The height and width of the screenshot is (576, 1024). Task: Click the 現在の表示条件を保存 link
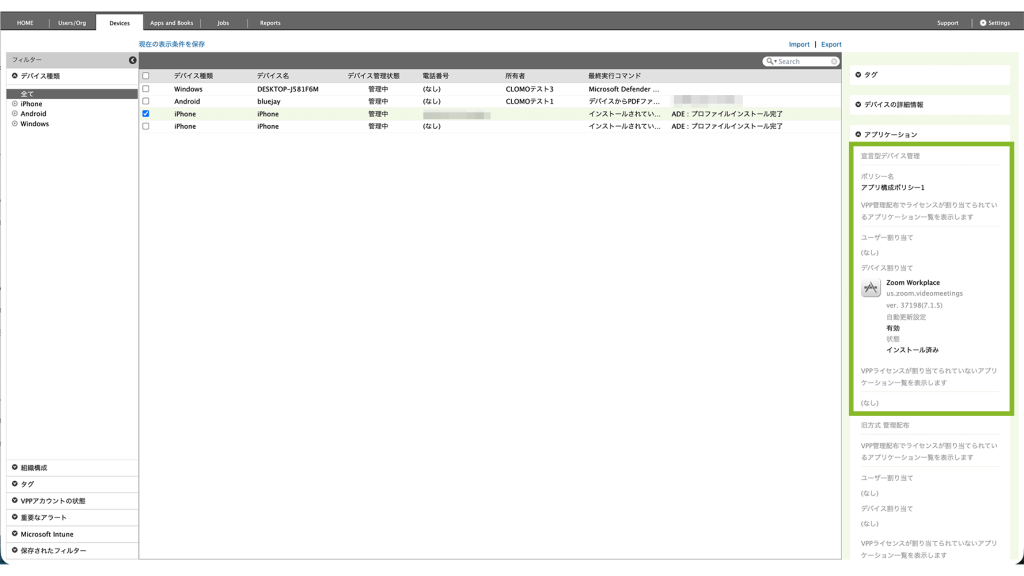tap(172, 44)
